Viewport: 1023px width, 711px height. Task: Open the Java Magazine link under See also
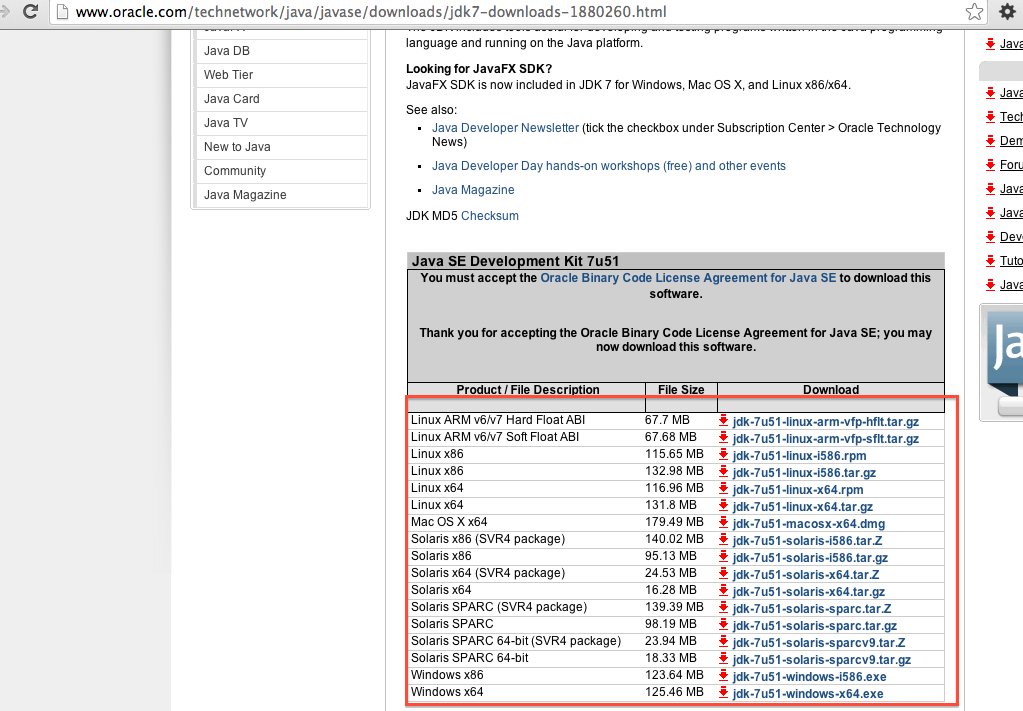click(473, 190)
